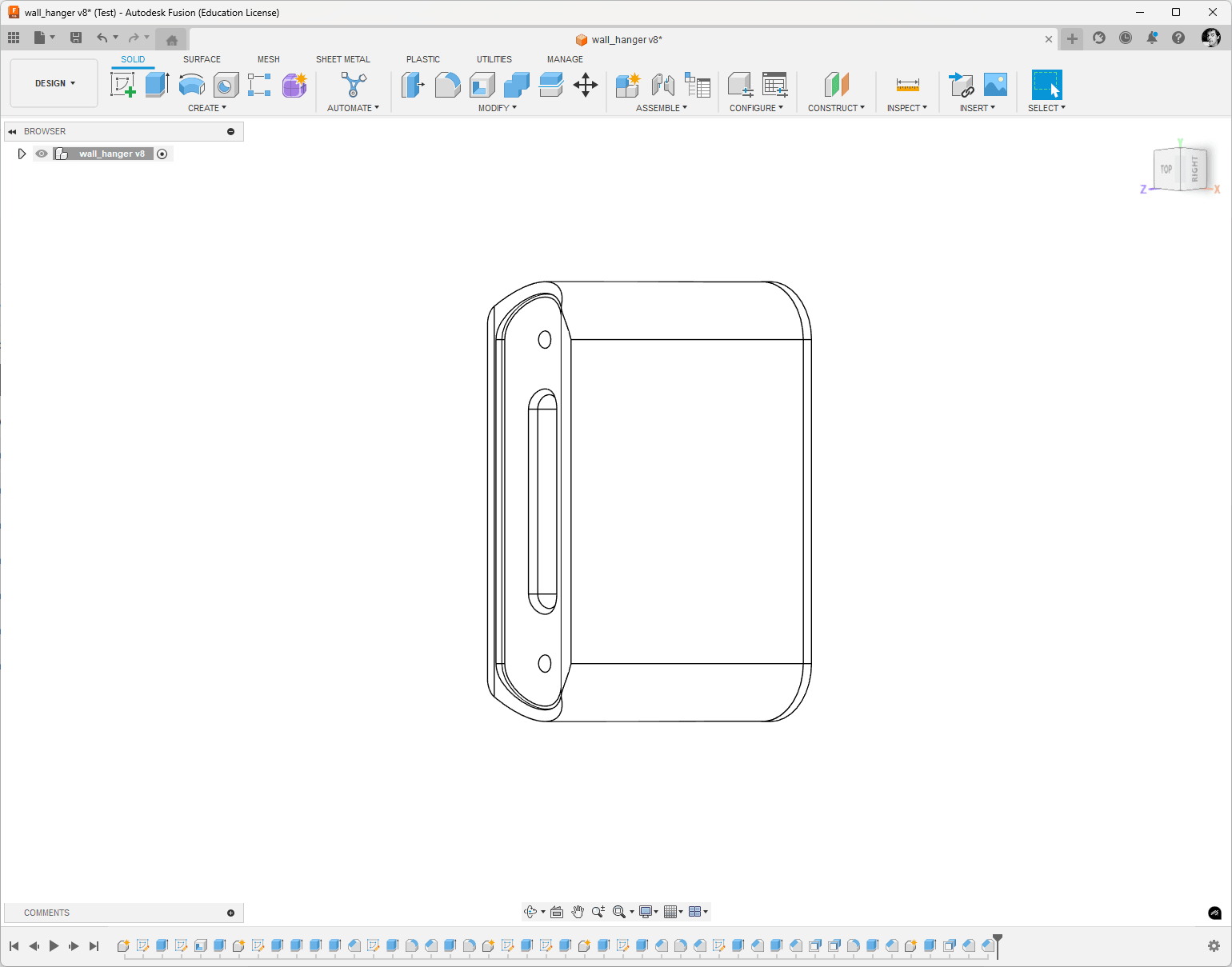Switch to the Sheet Metal tab
1232x967 pixels.
tap(343, 59)
